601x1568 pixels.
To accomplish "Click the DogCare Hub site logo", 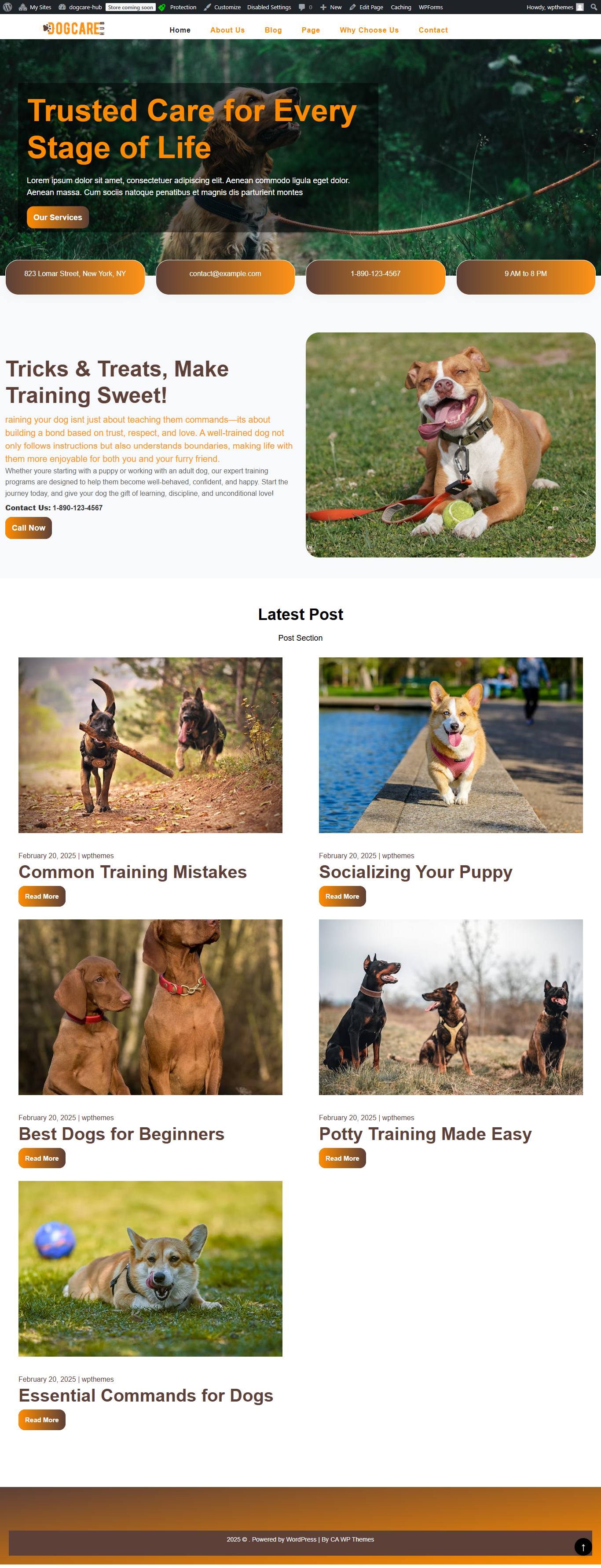I will pos(73,29).
